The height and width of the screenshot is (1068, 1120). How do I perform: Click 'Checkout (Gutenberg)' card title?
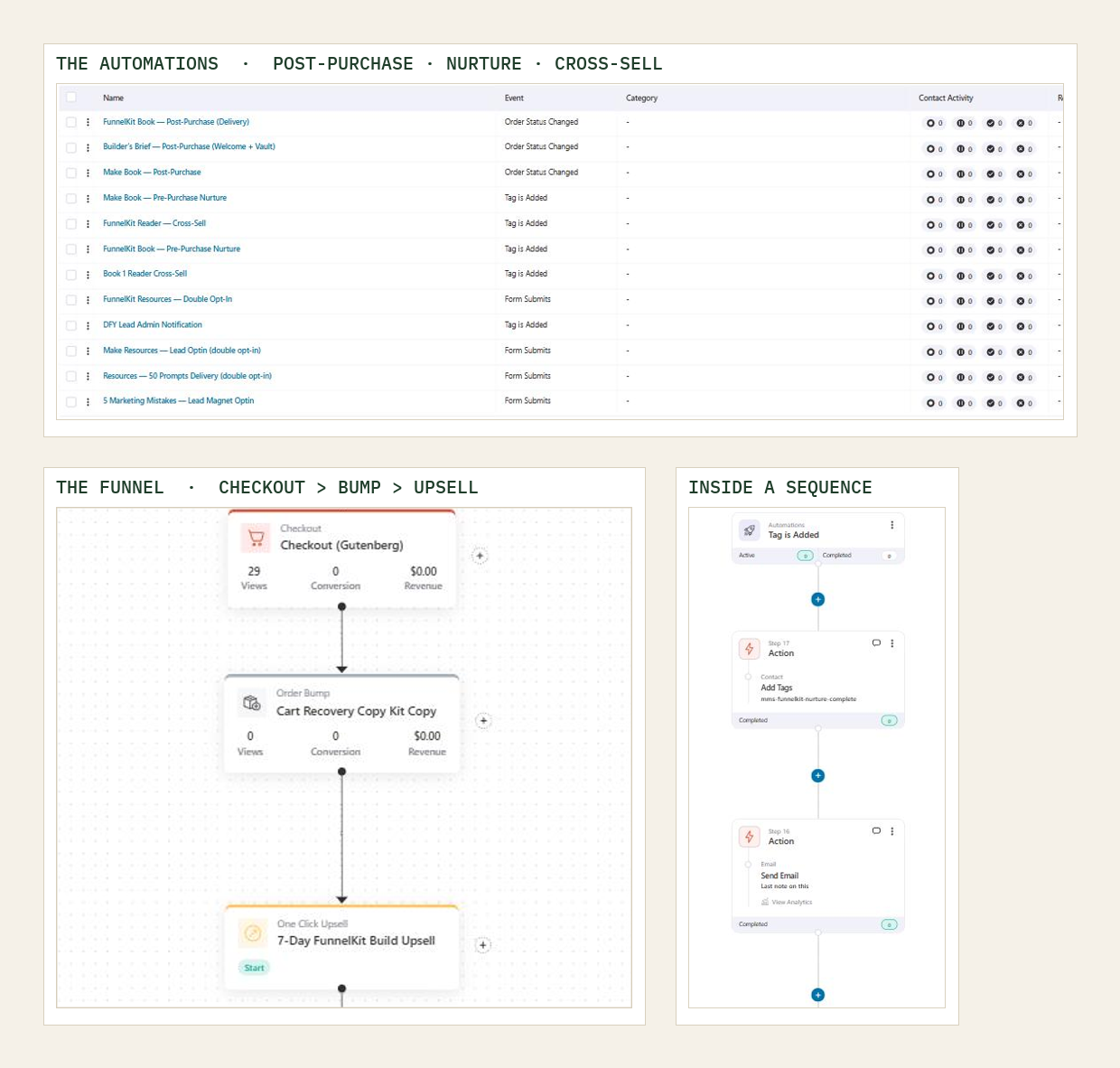341,545
